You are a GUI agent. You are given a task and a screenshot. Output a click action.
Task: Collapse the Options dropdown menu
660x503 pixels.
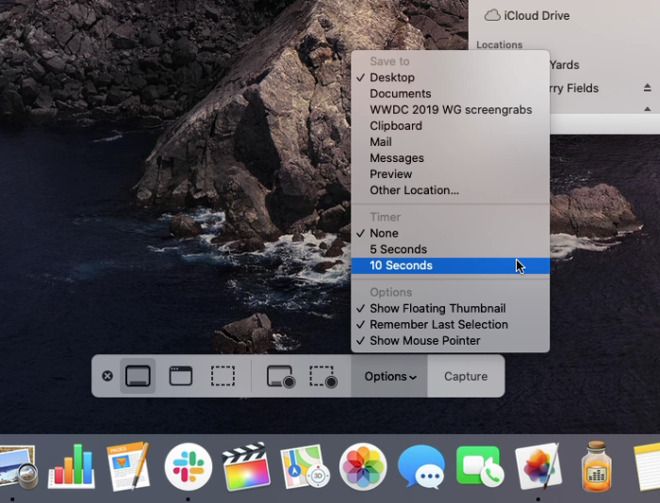(389, 376)
